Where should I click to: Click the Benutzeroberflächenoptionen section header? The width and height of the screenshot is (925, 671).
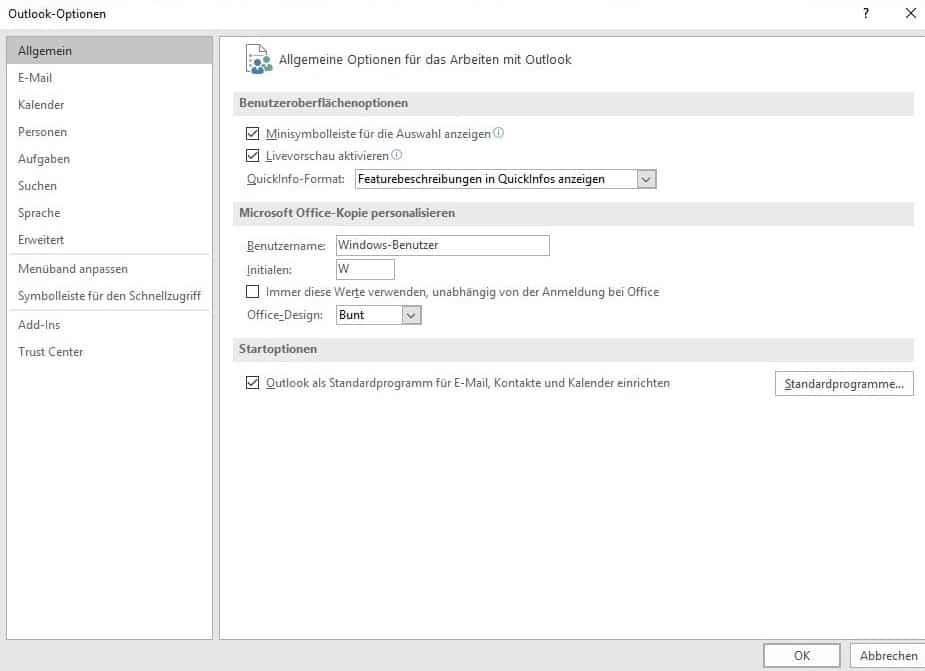pyautogui.click(x=323, y=103)
